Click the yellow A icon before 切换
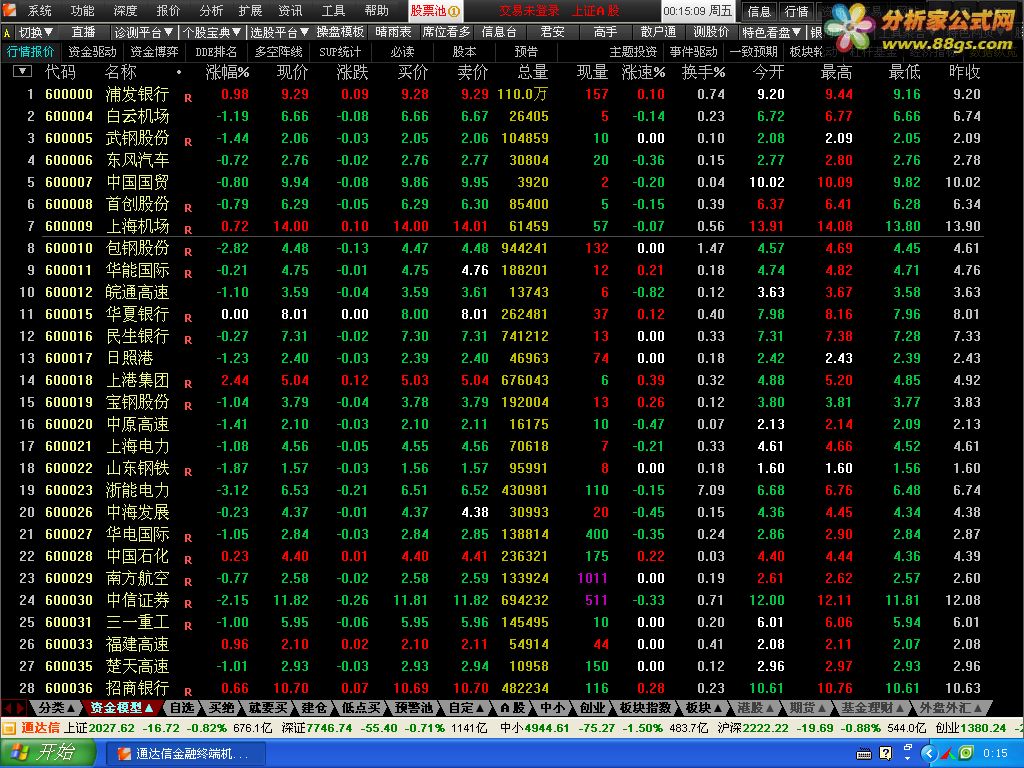Screen dimensions: 1024x768 [x=7, y=33]
